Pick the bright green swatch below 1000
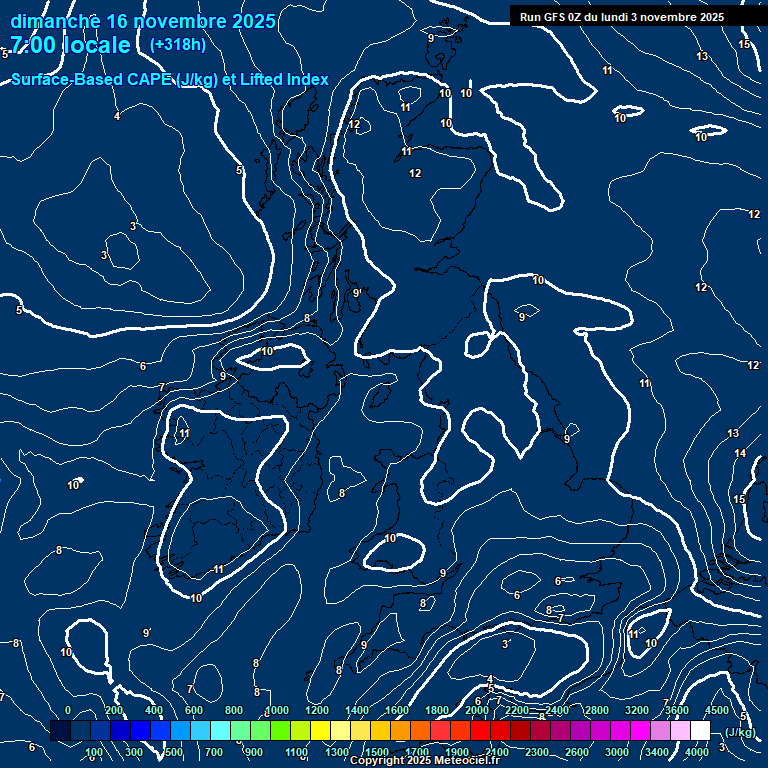Image resolution: width=768 pixels, height=768 pixels. (x=280, y=730)
